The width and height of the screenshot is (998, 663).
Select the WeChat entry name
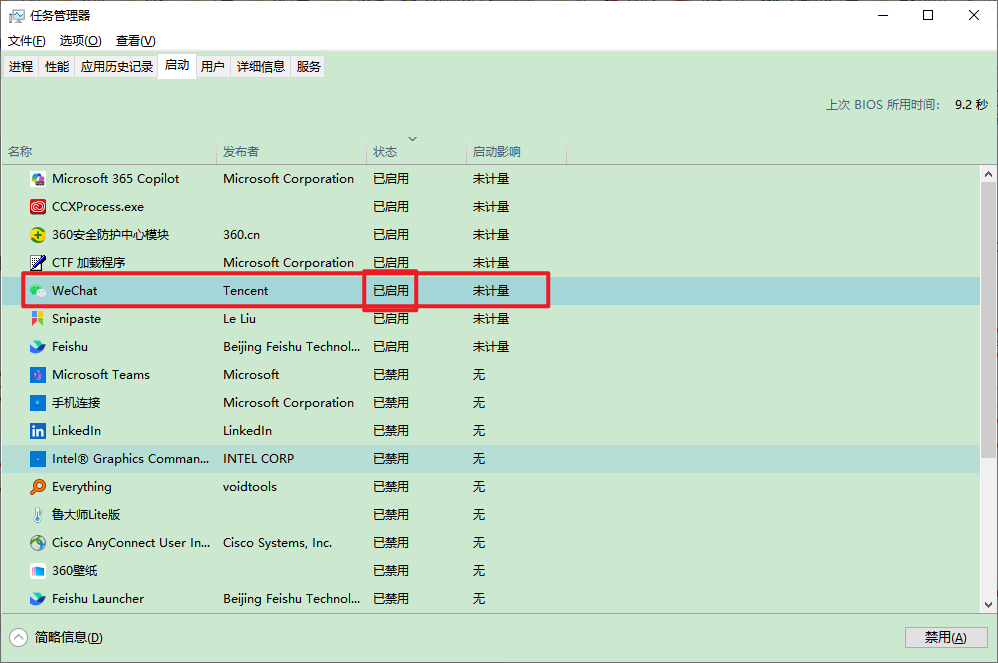(x=74, y=291)
